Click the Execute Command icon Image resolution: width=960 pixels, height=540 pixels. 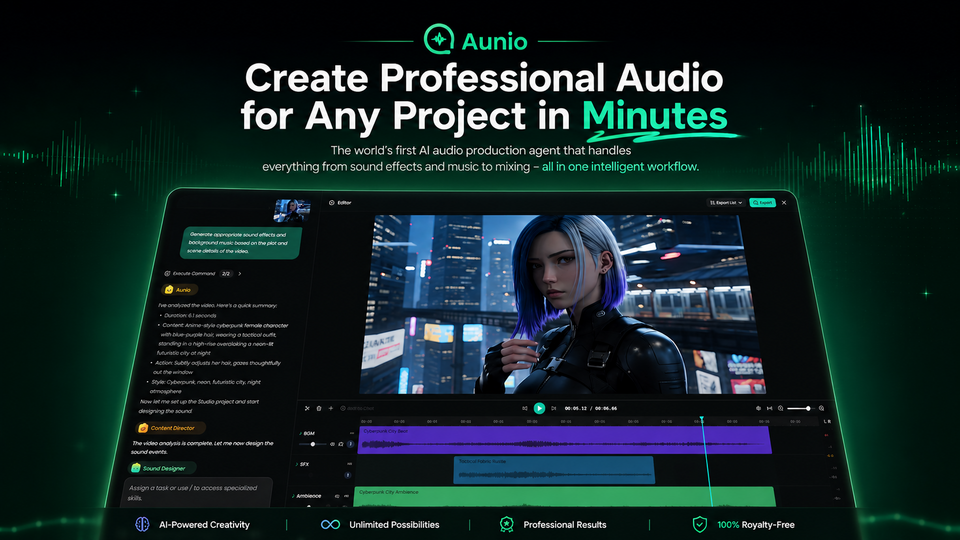pos(167,274)
